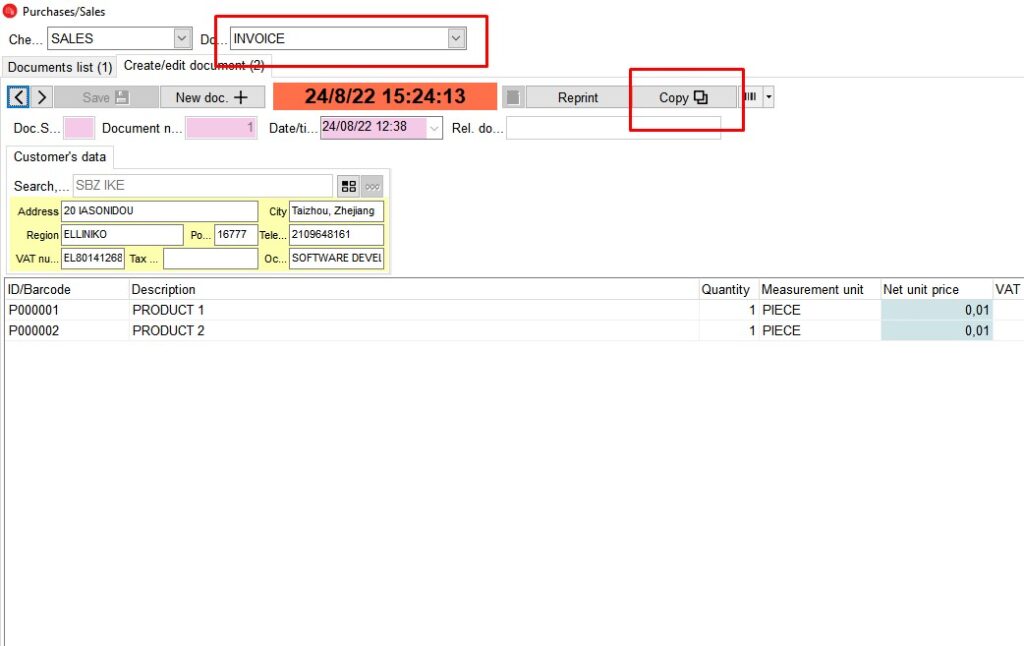Select the PRODUCT 2 row description
The width and height of the screenshot is (1024, 646).
(x=168, y=331)
